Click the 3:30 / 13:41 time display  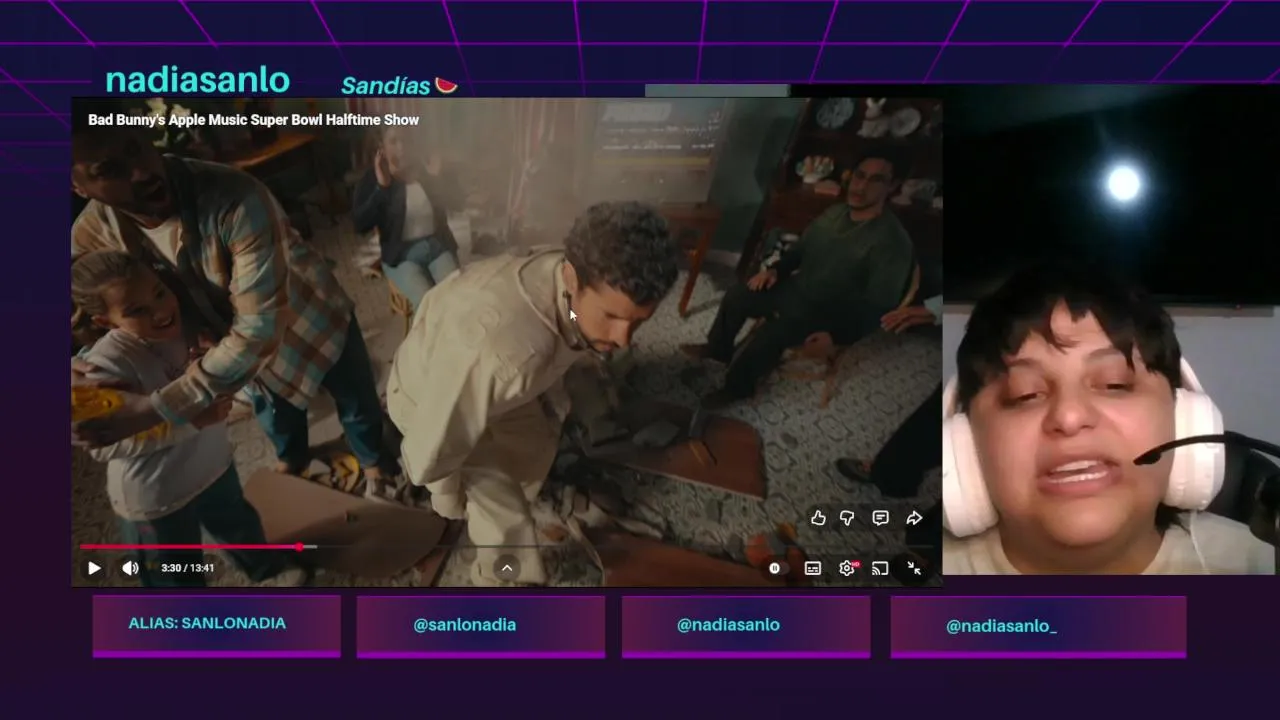187,568
